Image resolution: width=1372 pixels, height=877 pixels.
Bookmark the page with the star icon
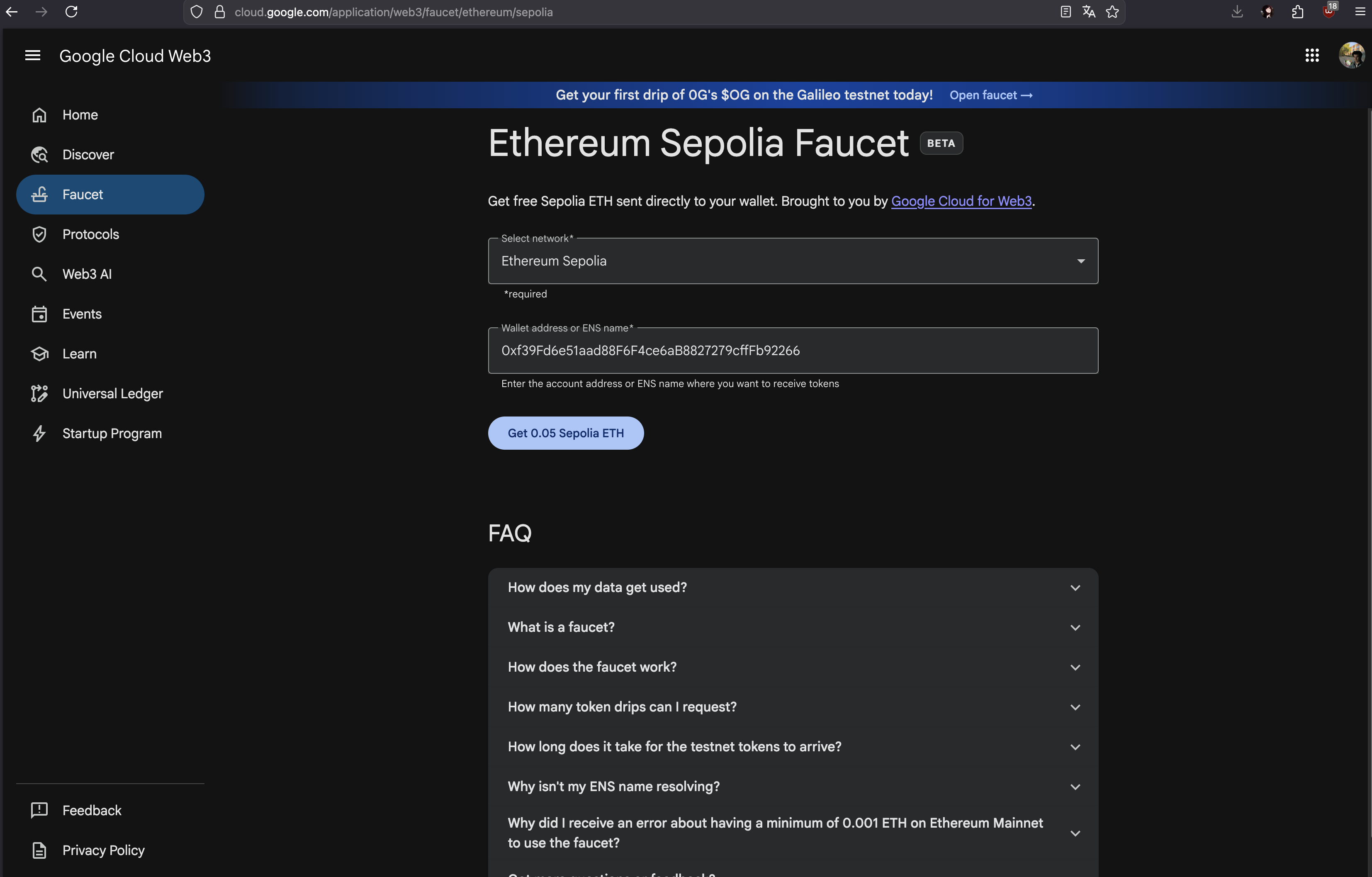(1112, 11)
